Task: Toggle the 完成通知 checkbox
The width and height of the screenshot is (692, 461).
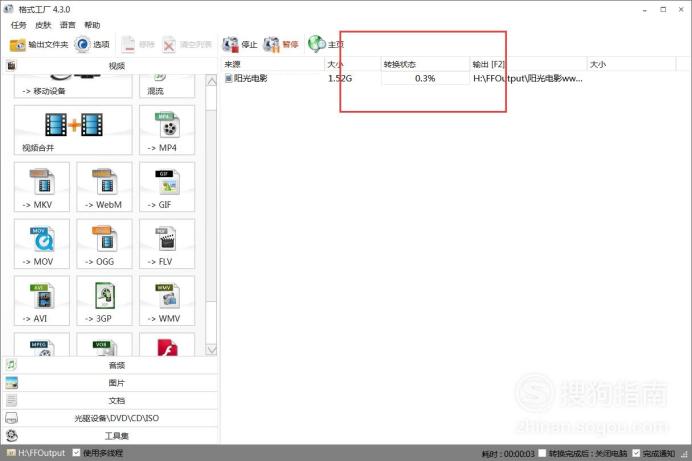Action: [x=636, y=453]
